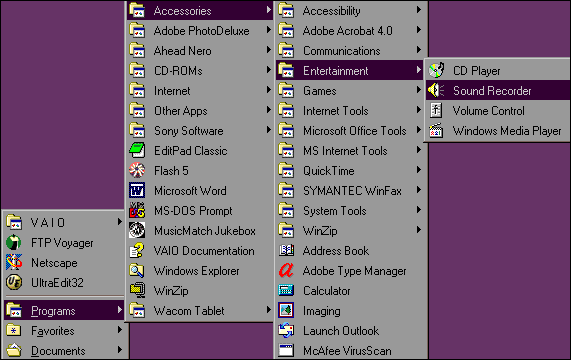
Task: Open the CD-ROMs menu entry
Action: pos(200,70)
